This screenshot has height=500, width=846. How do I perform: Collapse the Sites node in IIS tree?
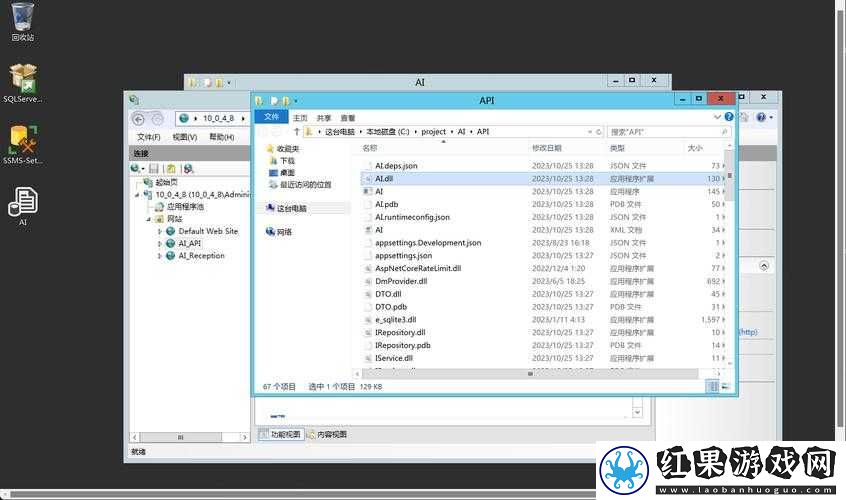point(148,219)
